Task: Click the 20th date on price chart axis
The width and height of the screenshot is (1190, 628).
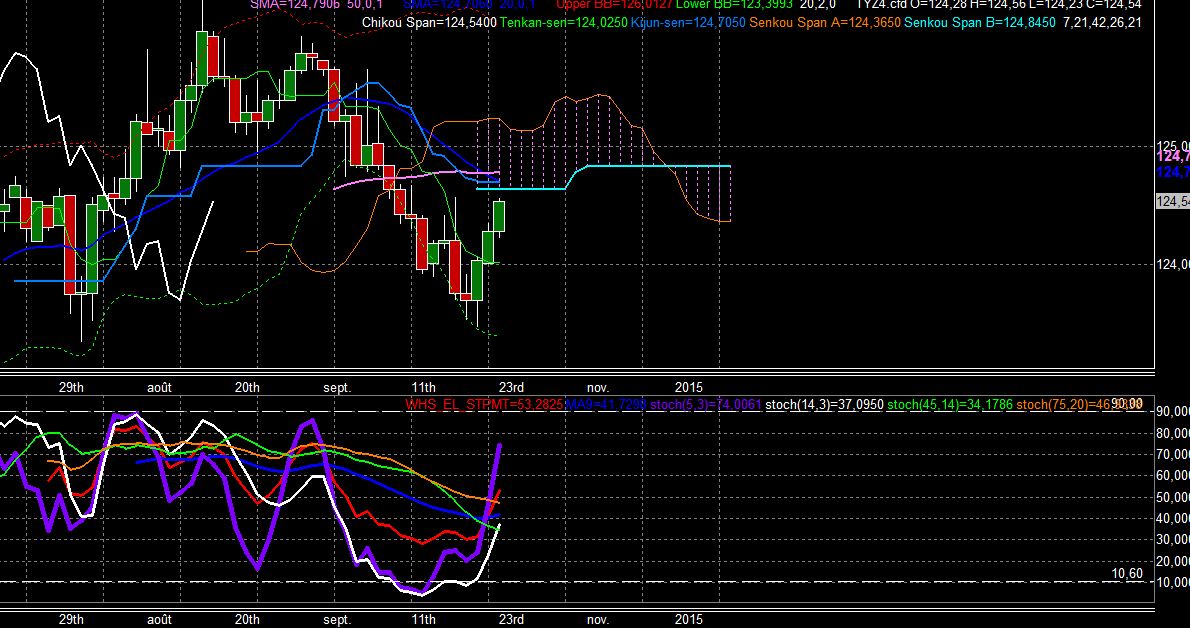Action: pyautogui.click(x=247, y=387)
